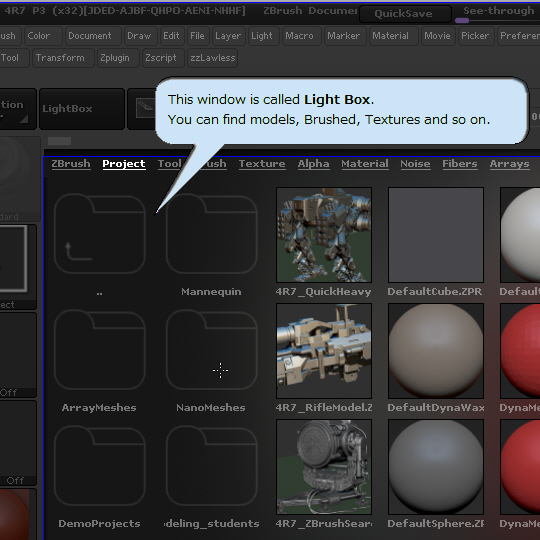Switch to the Tool tab in LightBox
The height and width of the screenshot is (540, 540).
click(169, 164)
